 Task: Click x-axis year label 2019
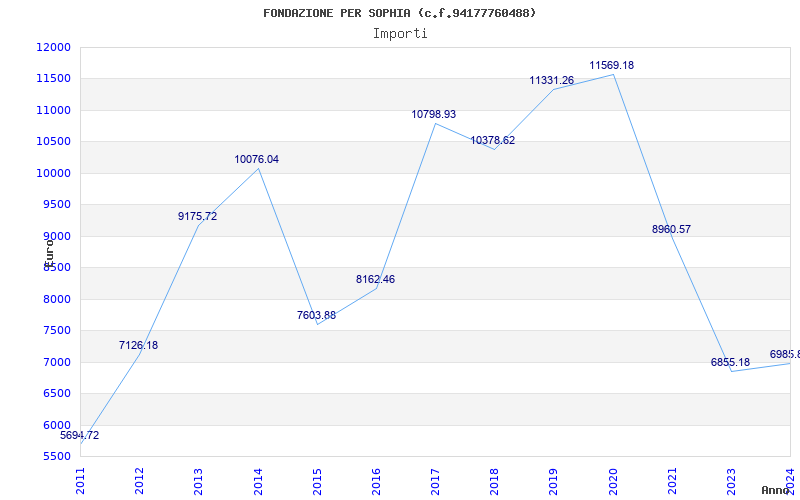pos(554,481)
